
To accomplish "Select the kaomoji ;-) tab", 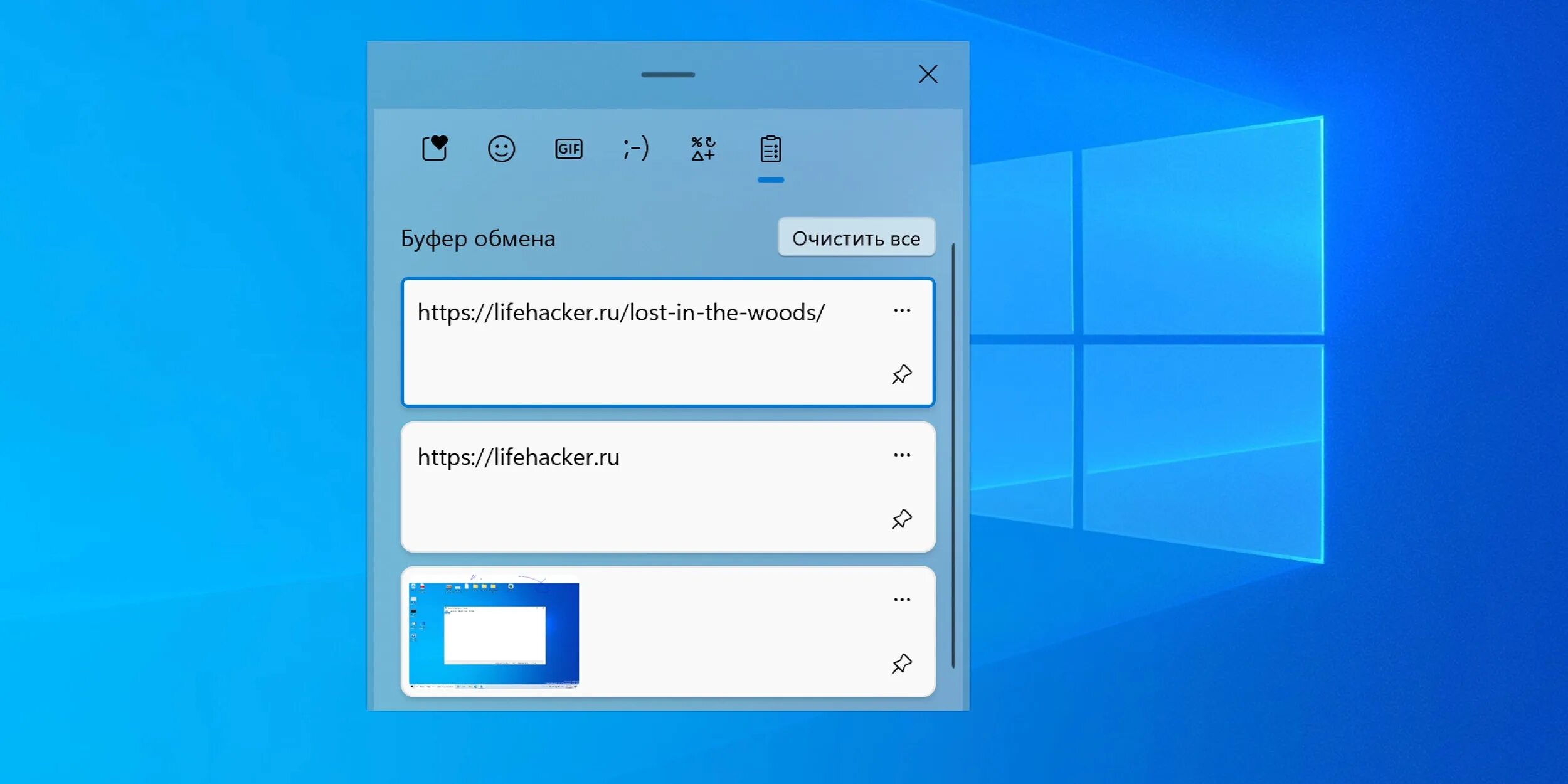I will (x=635, y=149).
